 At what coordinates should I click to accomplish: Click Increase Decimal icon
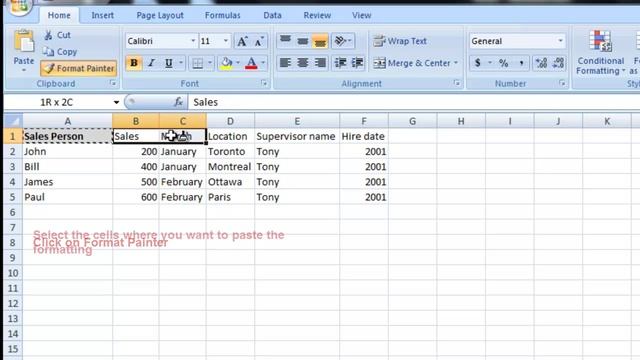coord(542,63)
